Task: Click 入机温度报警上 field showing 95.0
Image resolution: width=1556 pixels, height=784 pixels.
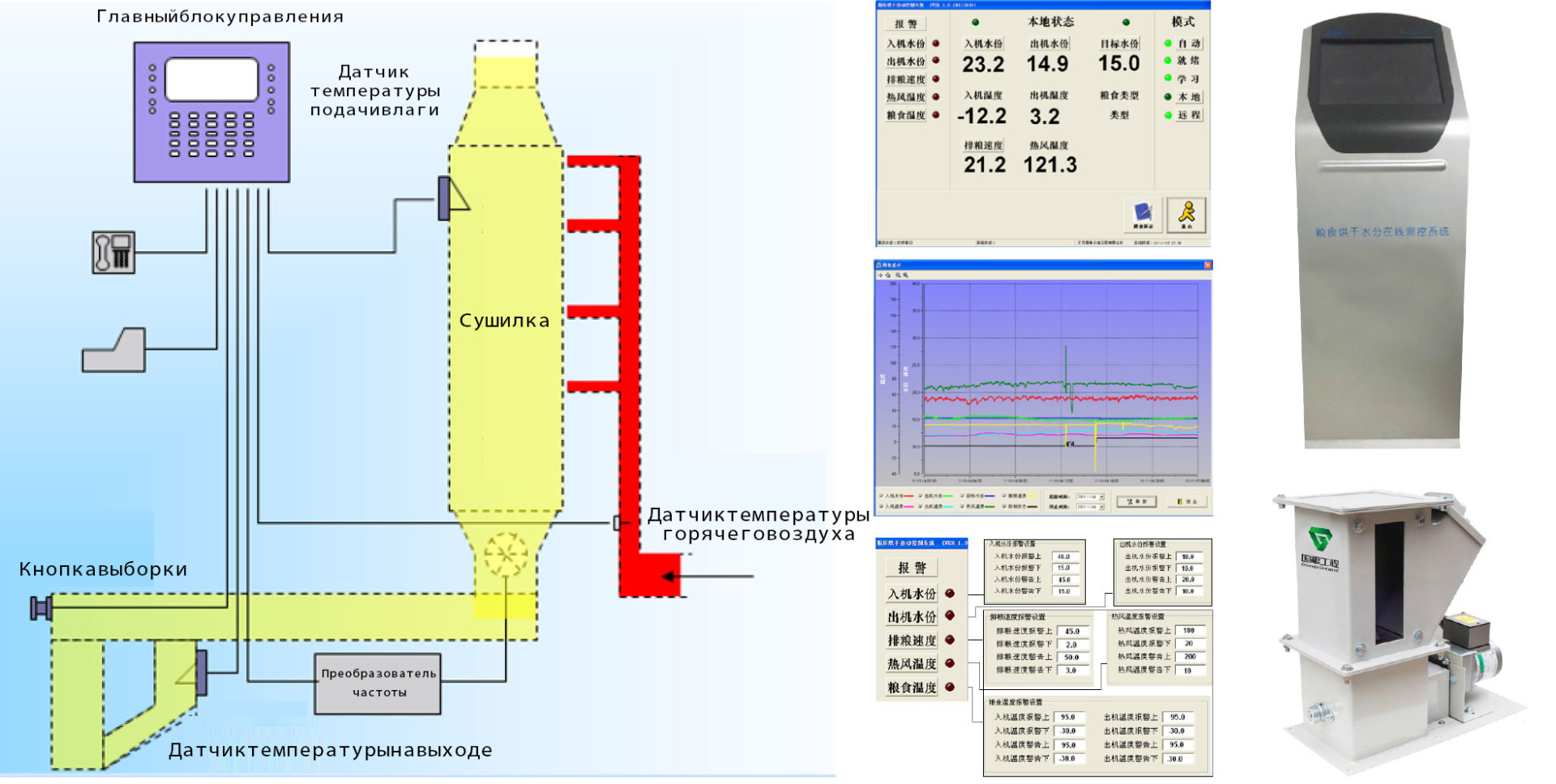Action: pos(1069,717)
